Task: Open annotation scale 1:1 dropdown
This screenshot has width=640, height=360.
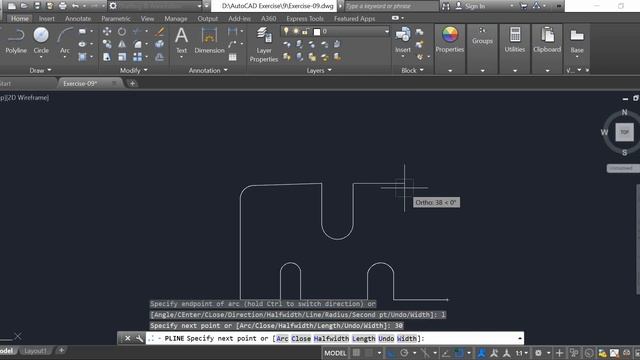Action: pyautogui.click(x=521, y=353)
